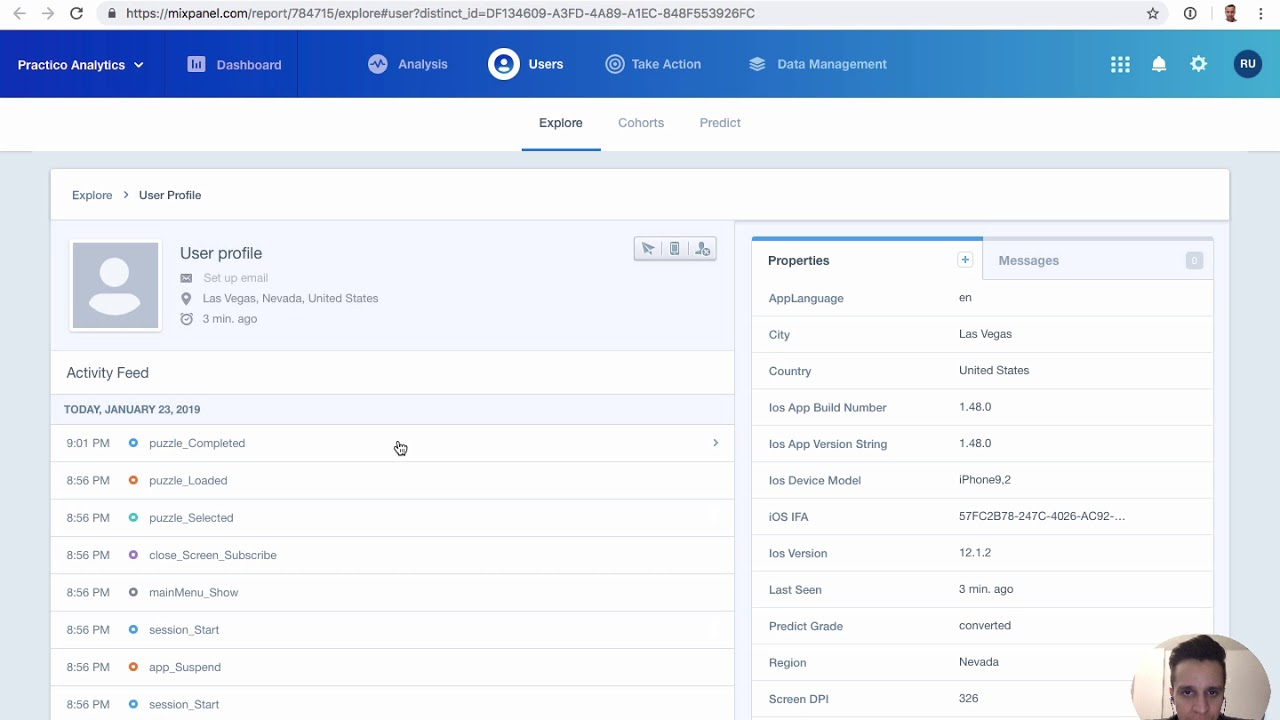Open the Dashboard section
The height and width of the screenshot is (720, 1280).
coord(235,64)
